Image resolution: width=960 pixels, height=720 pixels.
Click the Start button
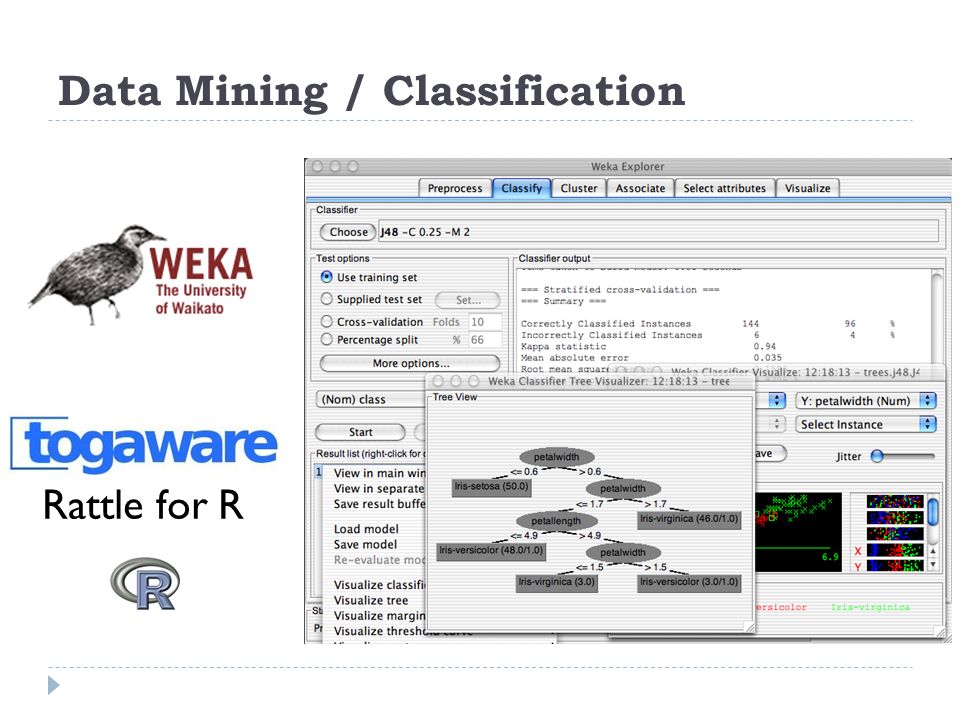[360, 432]
